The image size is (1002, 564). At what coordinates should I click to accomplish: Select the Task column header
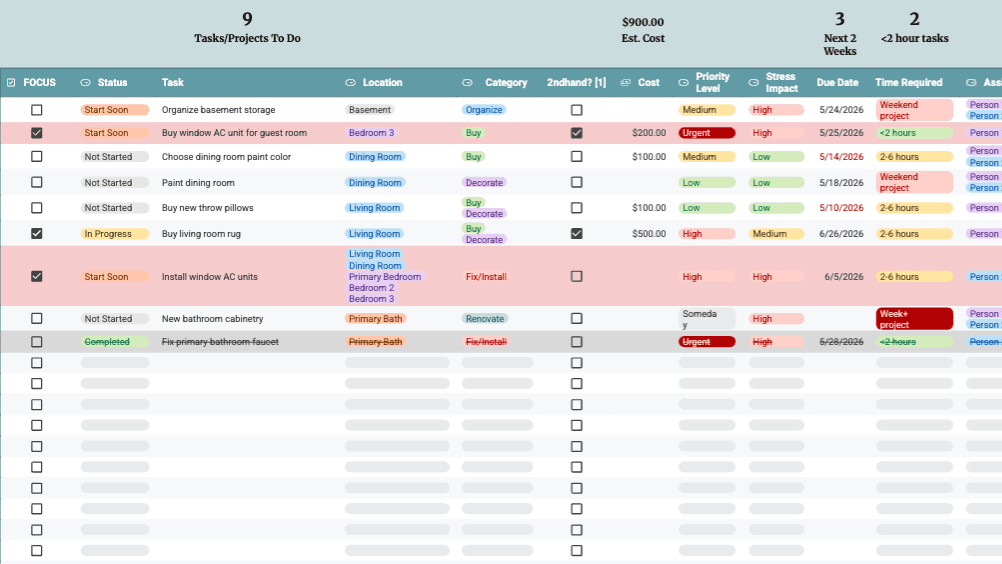(x=173, y=82)
